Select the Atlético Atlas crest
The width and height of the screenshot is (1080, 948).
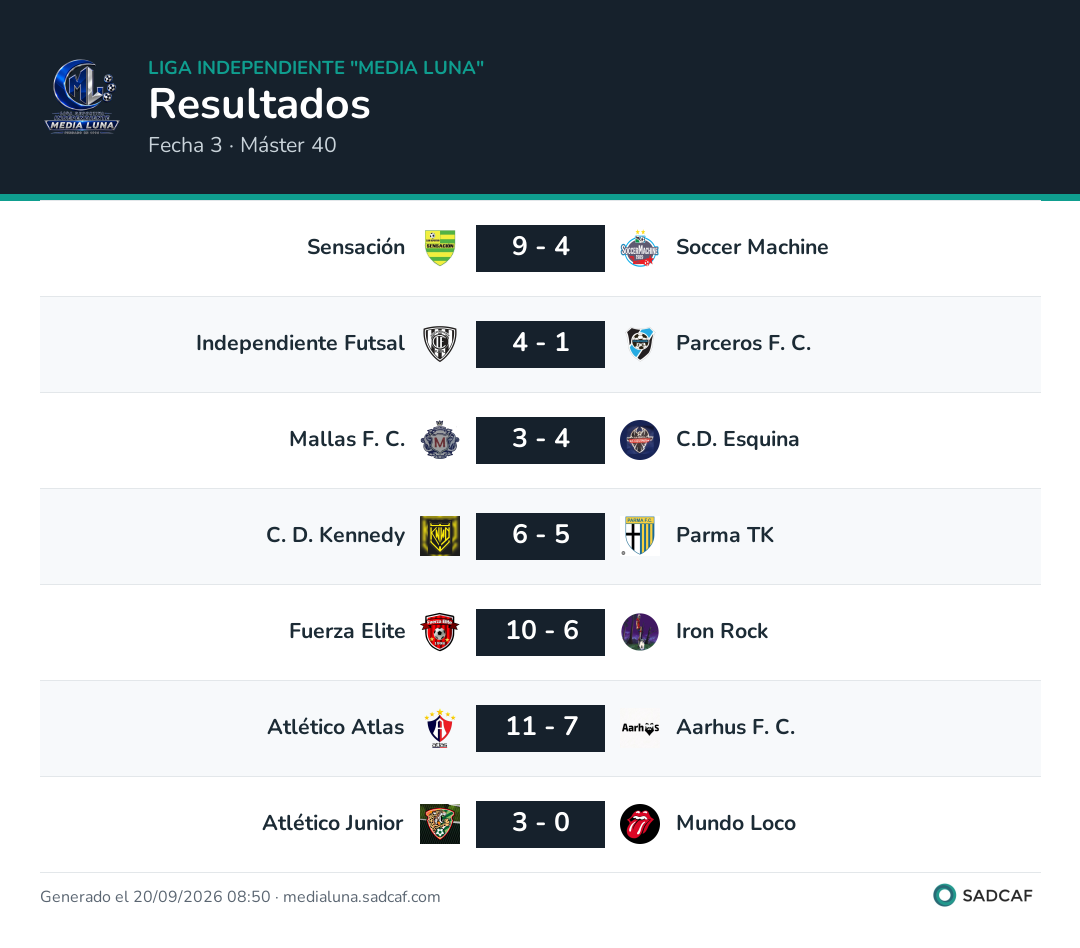point(440,728)
